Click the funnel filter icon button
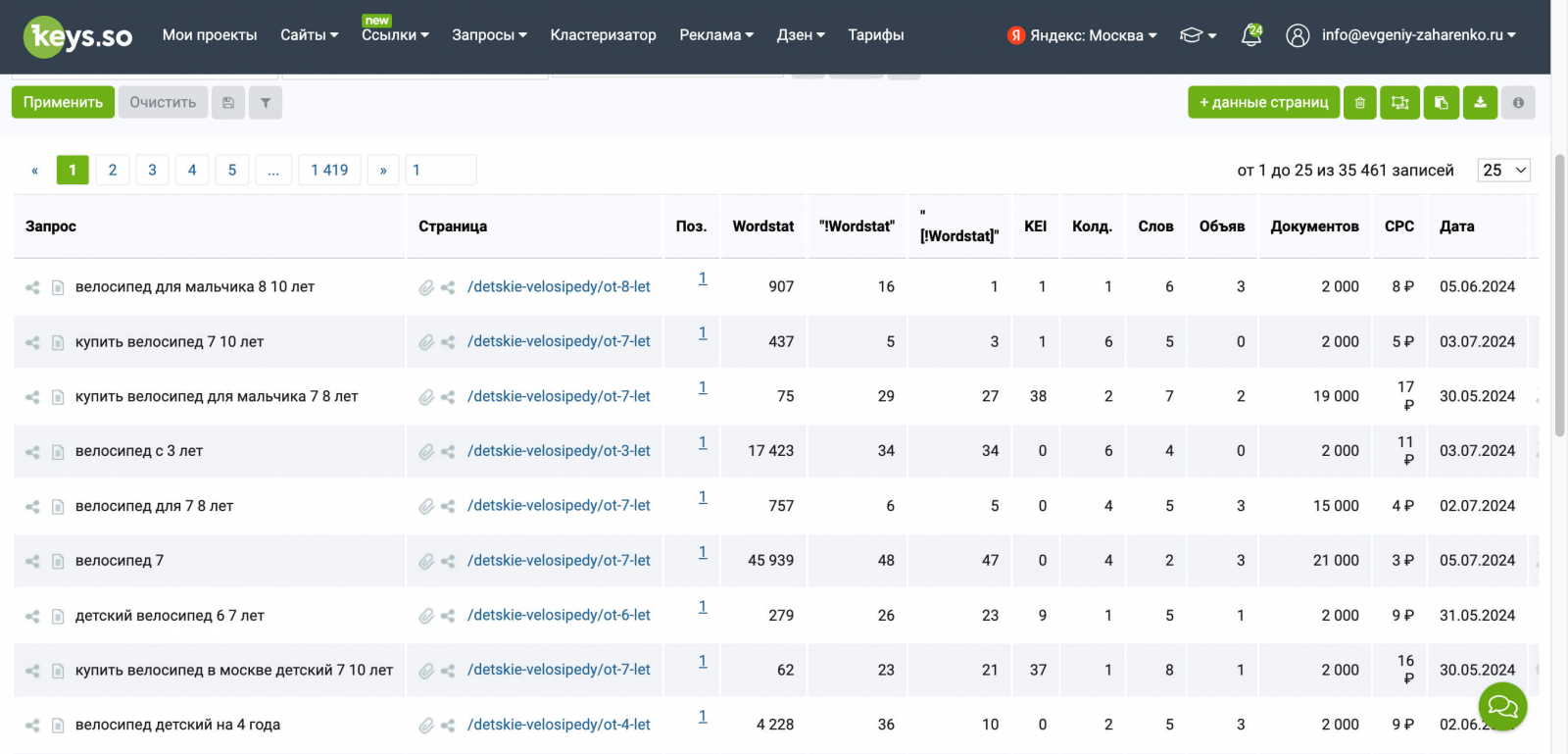 point(266,103)
